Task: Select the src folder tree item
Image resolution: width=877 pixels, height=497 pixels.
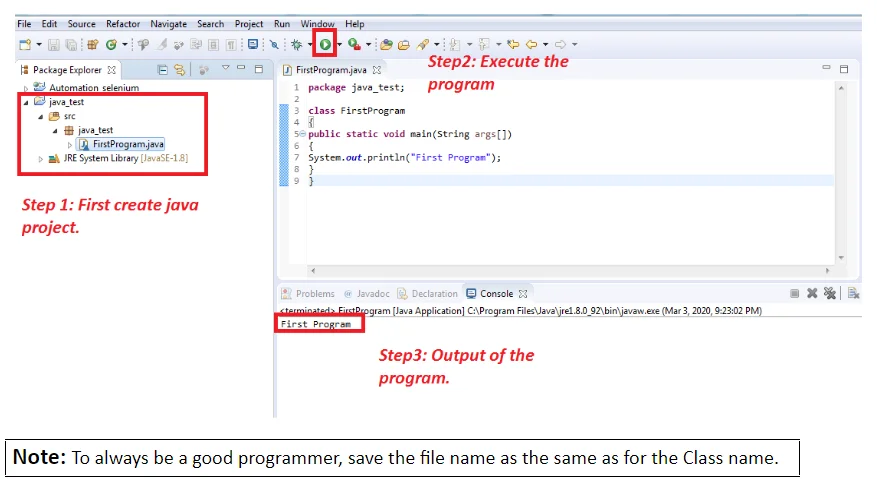Action: click(62, 116)
